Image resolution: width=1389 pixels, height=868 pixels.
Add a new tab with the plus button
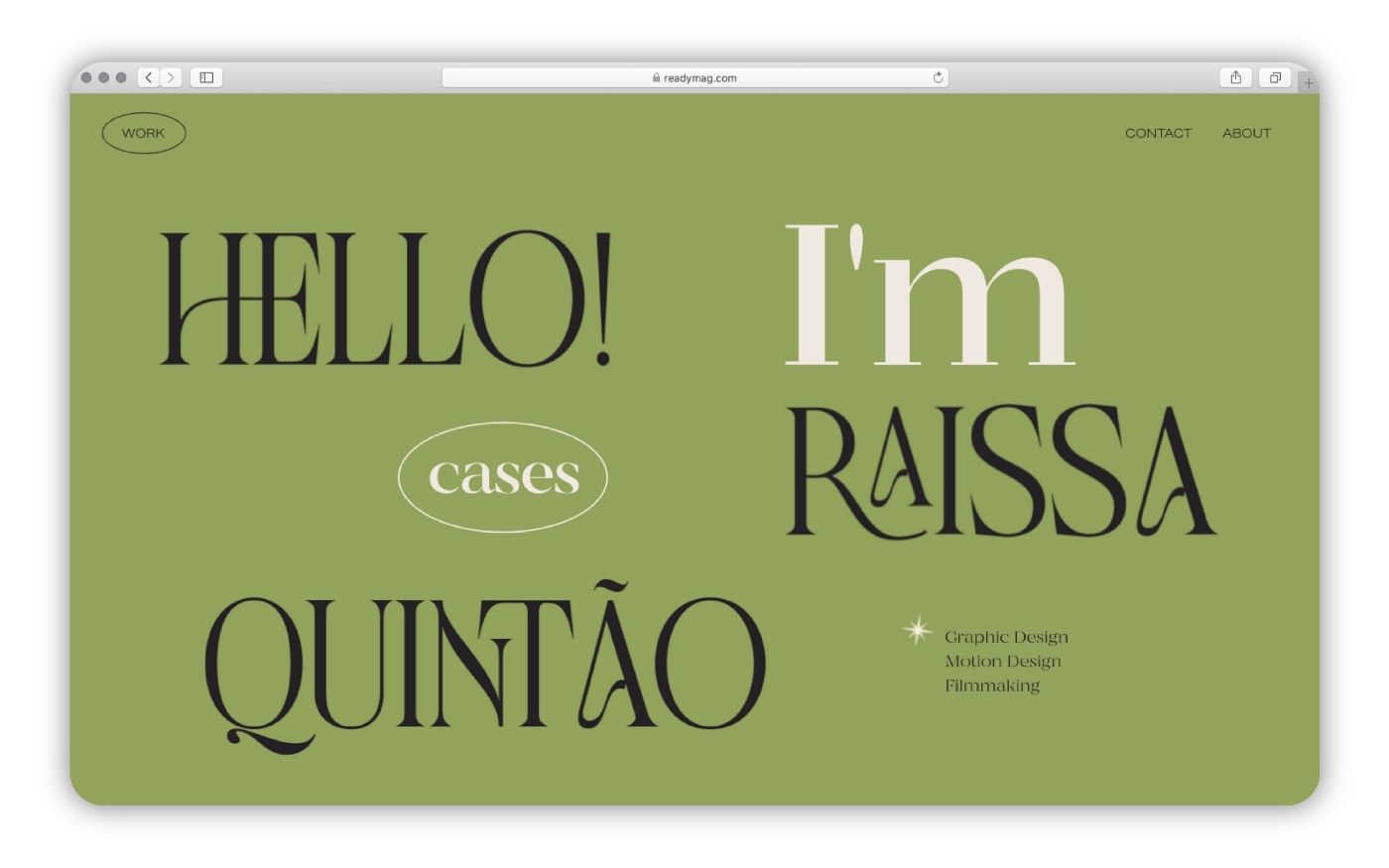pos(1309,83)
